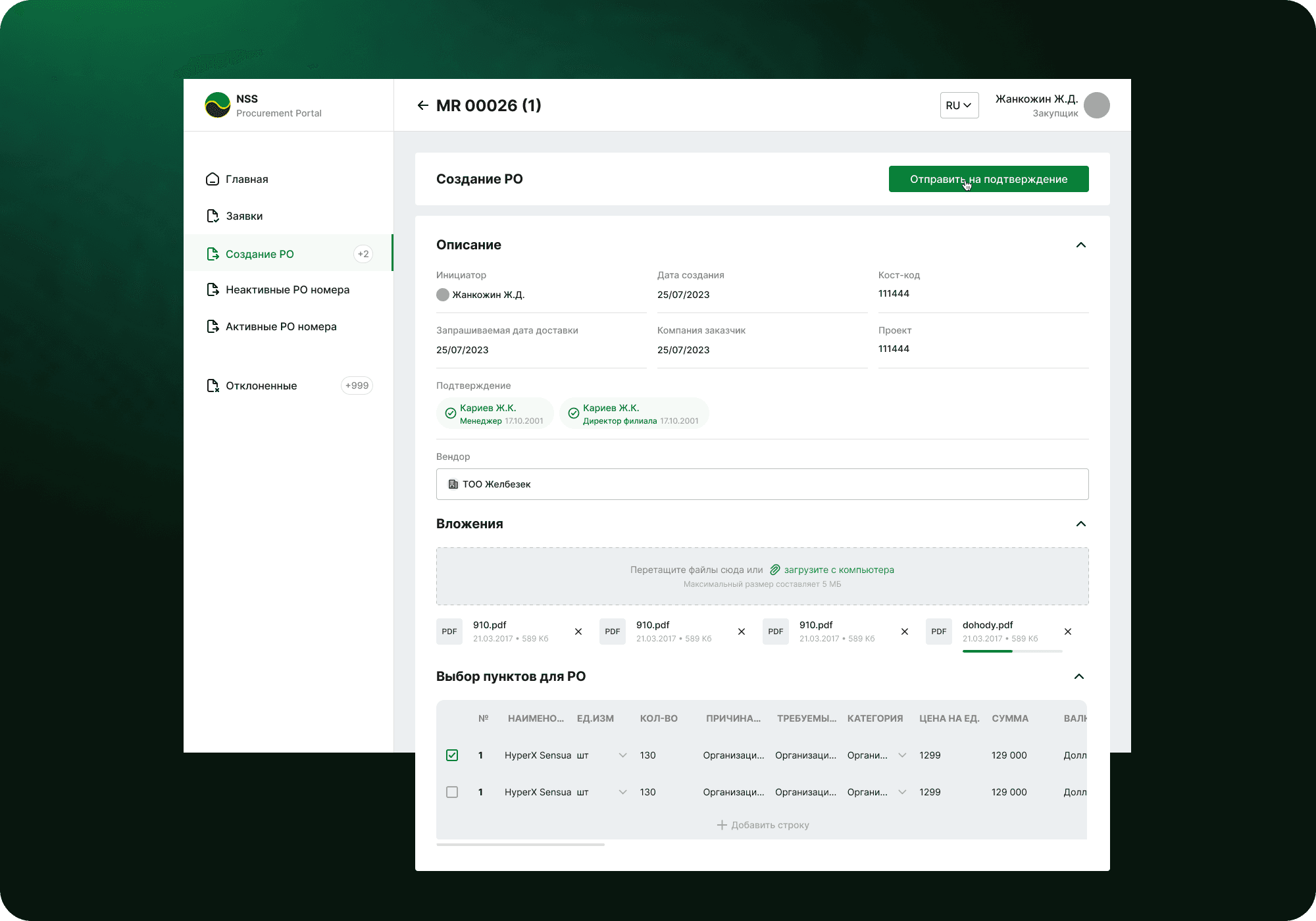Collapse the Выбор пунктов для PO section
The image size is (1316, 921).
coord(1079,676)
